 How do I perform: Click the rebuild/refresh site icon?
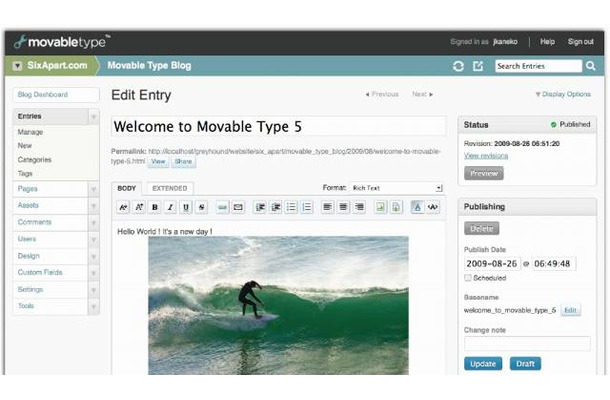coord(458,66)
